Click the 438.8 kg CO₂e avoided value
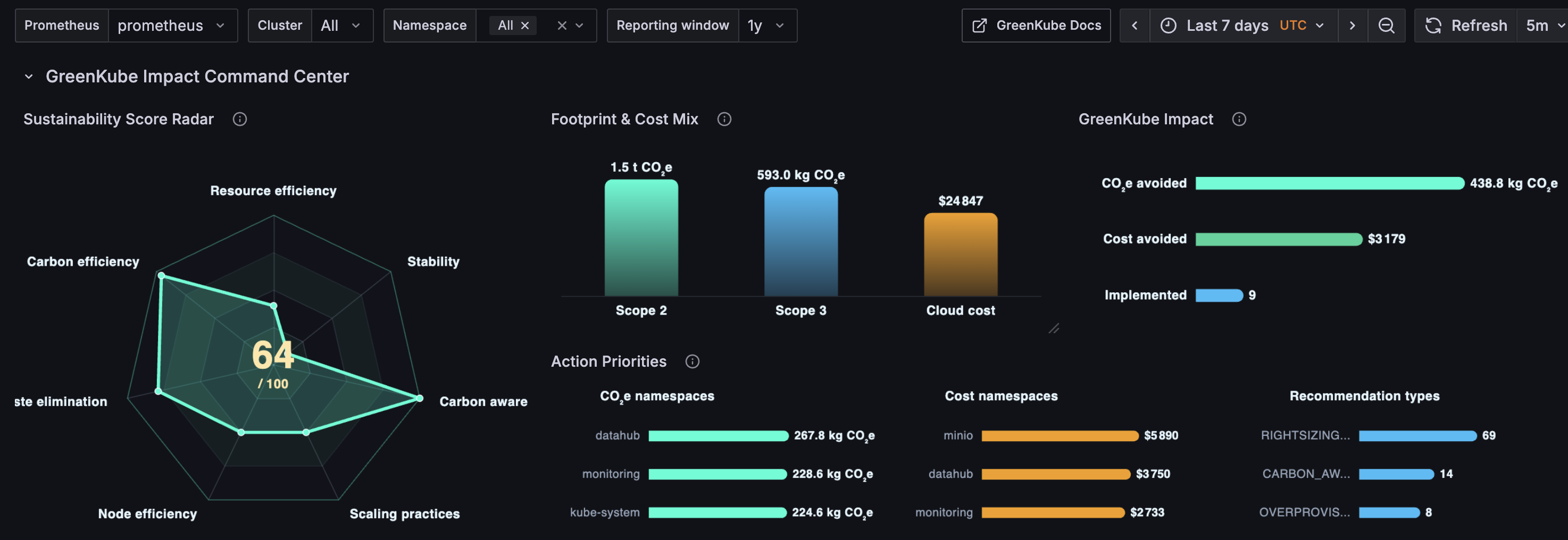 pos(1514,184)
